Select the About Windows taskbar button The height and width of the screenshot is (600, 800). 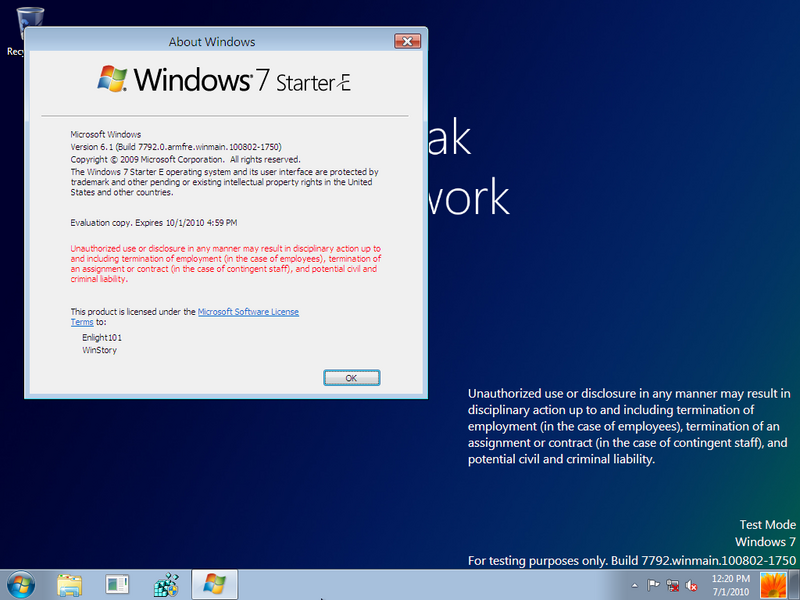click(x=214, y=585)
